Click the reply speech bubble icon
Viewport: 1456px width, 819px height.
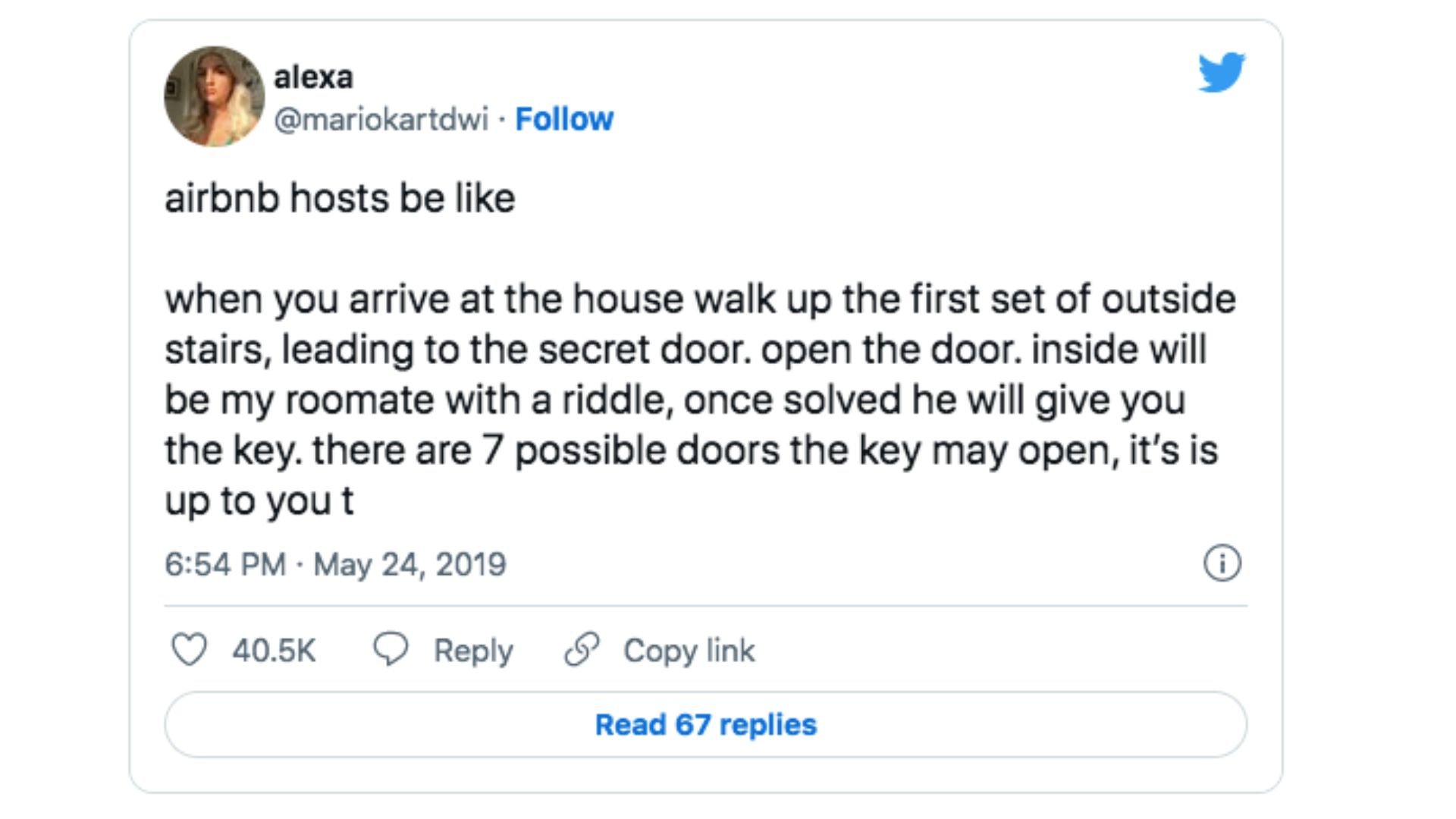[391, 649]
